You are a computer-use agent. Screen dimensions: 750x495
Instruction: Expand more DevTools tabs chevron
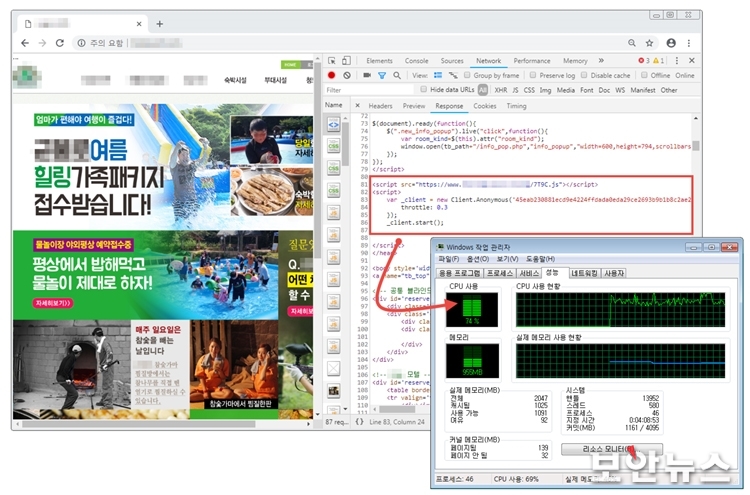pyautogui.click(x=601, y=61)
